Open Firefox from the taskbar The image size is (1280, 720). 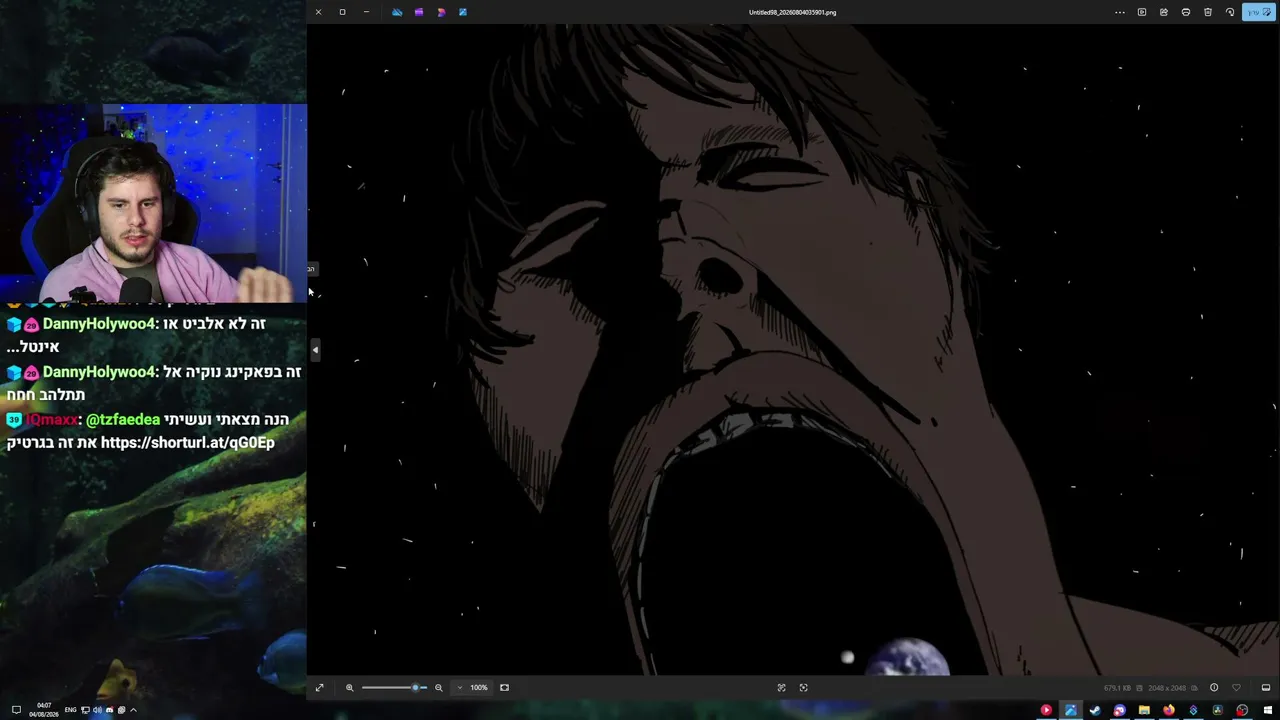click(1168, 710)
